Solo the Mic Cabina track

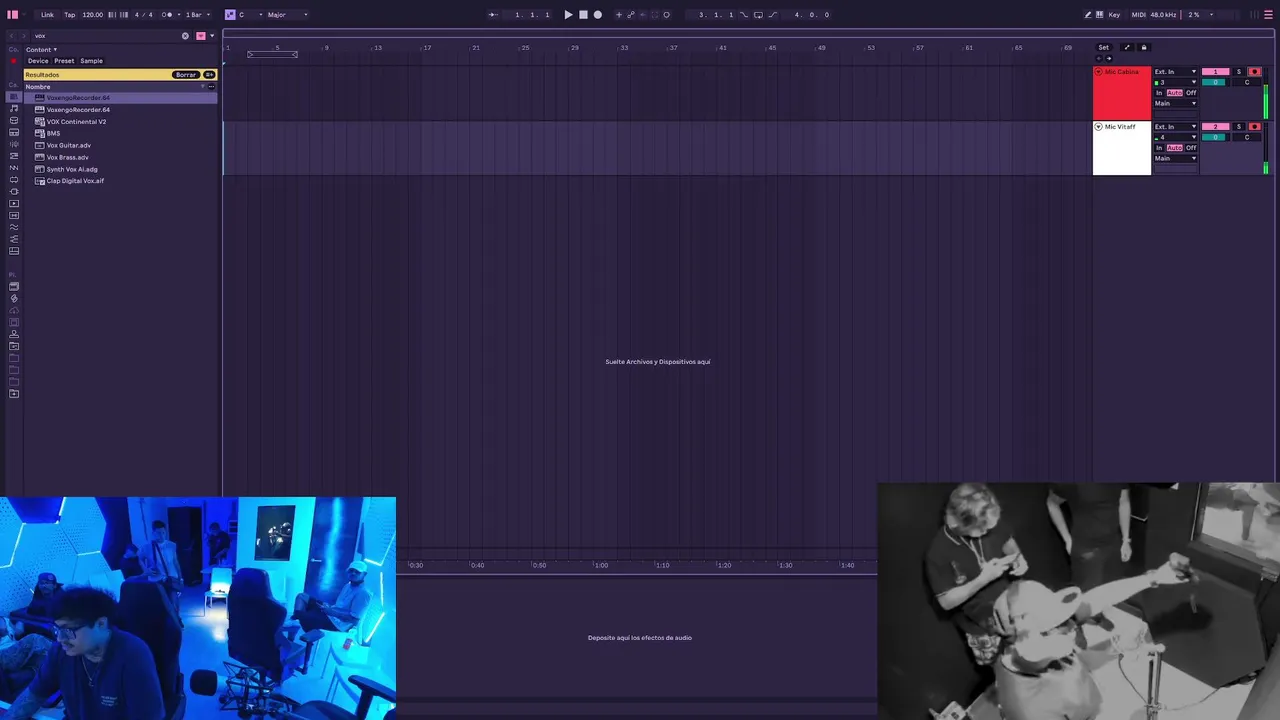(x=1239, y=72)
